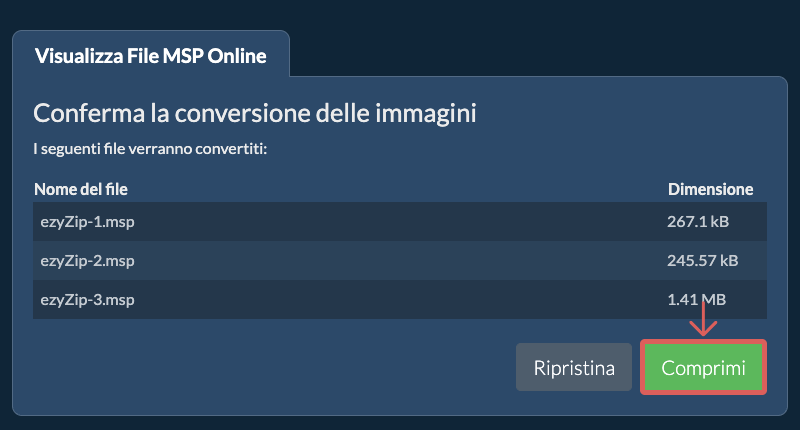Viewport: 800px width, 430px height.
Task: Click the 267.1 kB size value
Action: click(698, 221)
